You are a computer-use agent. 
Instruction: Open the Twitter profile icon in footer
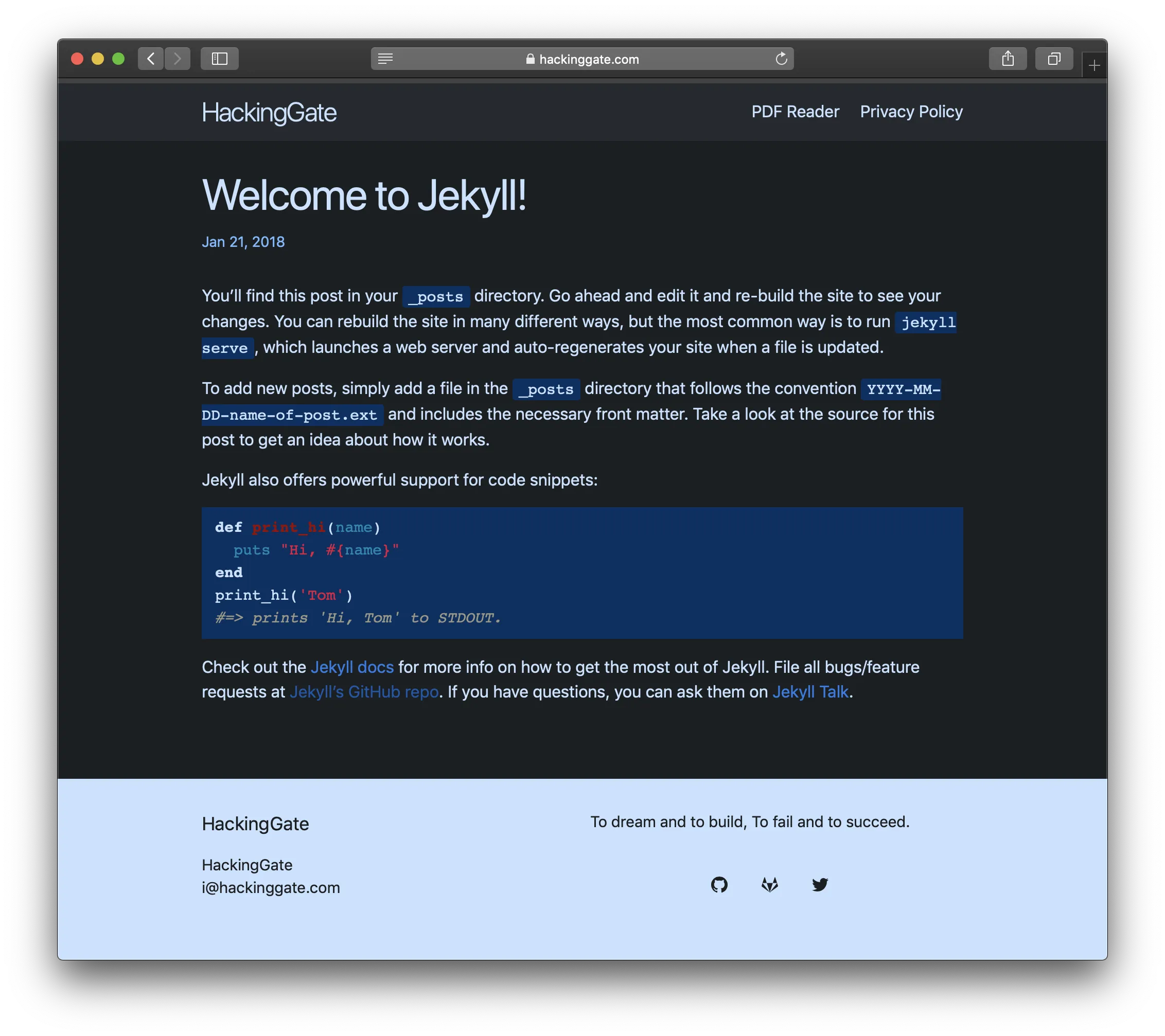[x=820, y=885]
